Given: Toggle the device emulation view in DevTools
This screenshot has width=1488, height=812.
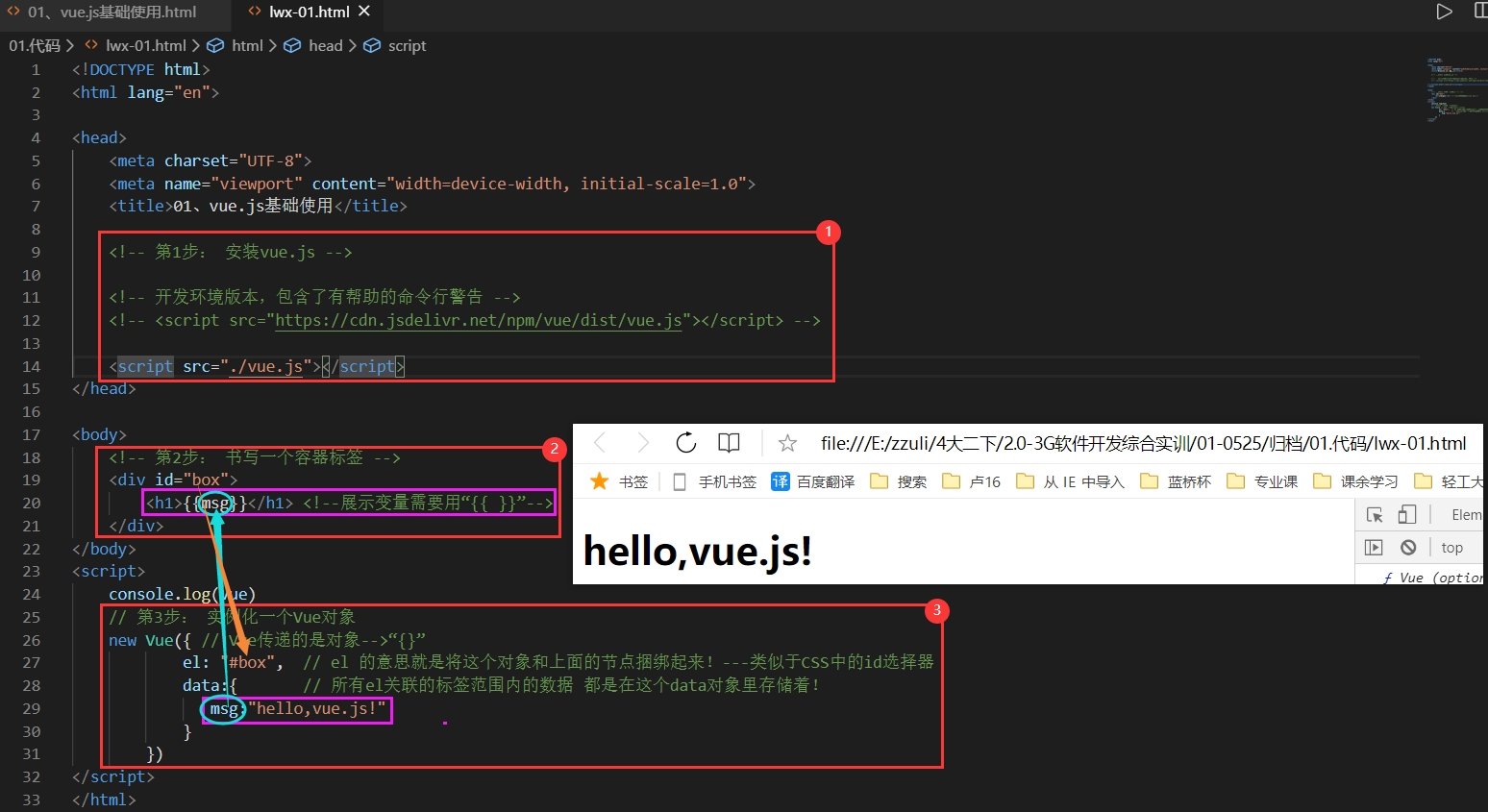Looking at the screenshot, I should [x=1405, y=514].
